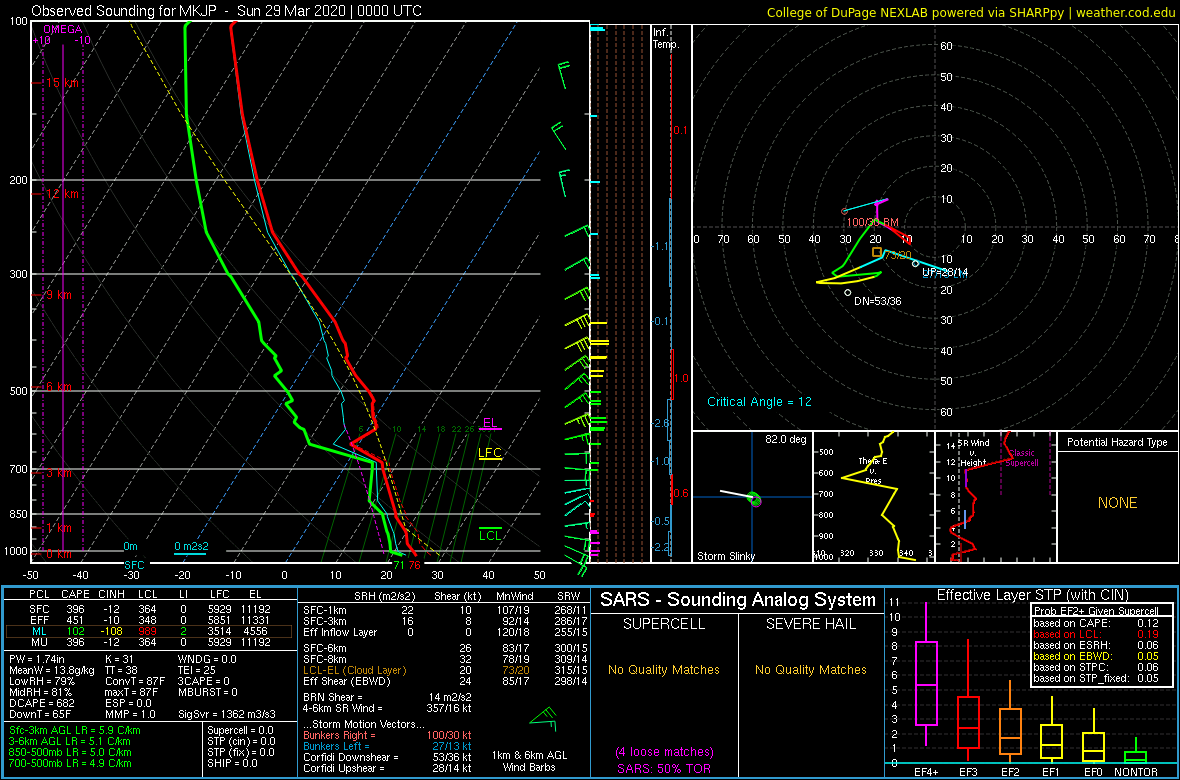Click No Quality Matches under SUPERCELL
Screen dimensions: 1180x780
(x=665, y=669)
